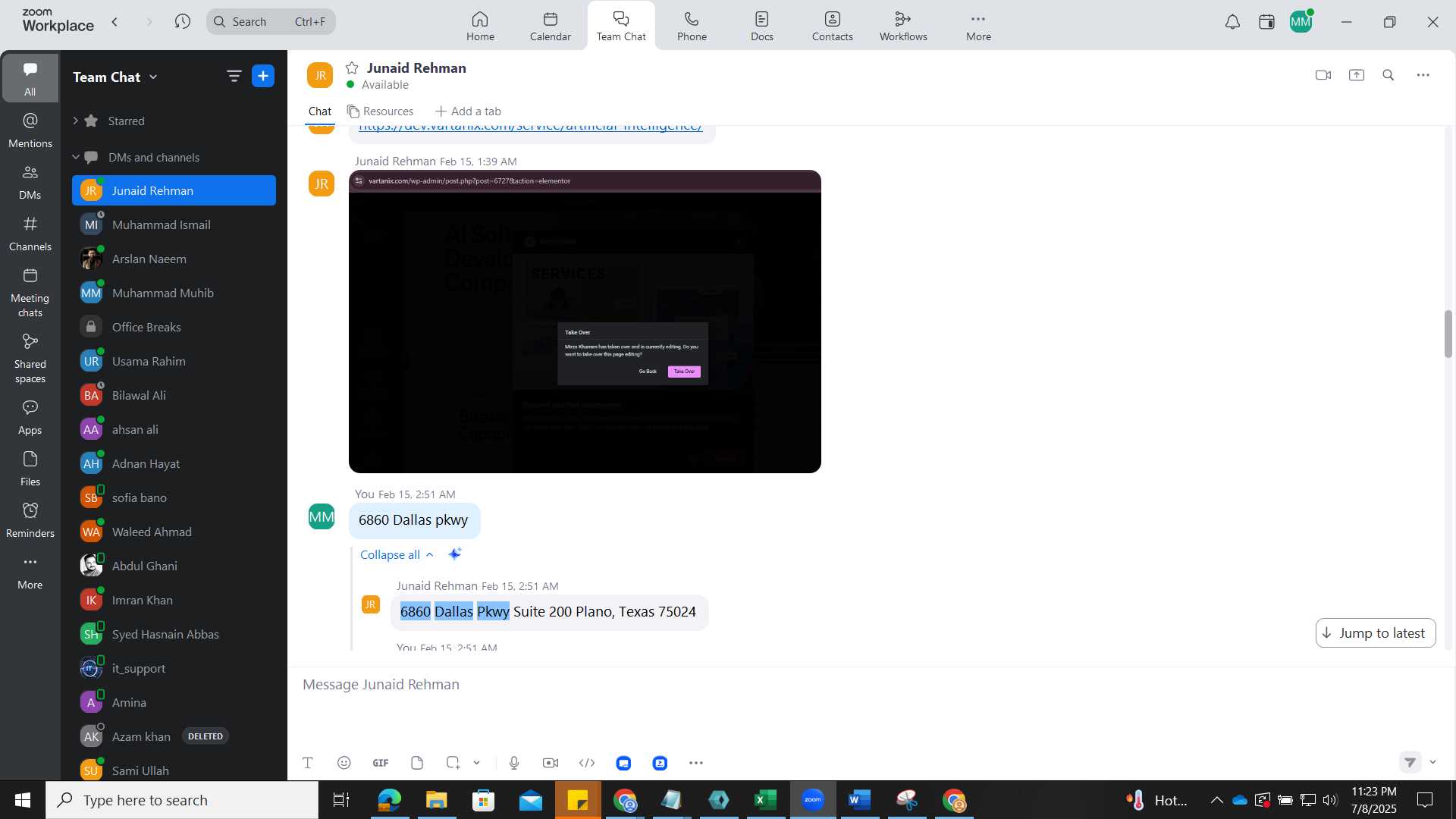The height and width of the screenshot is (819, 1456).
Task: Switch to the Docs tab
Action: point(762,26)
